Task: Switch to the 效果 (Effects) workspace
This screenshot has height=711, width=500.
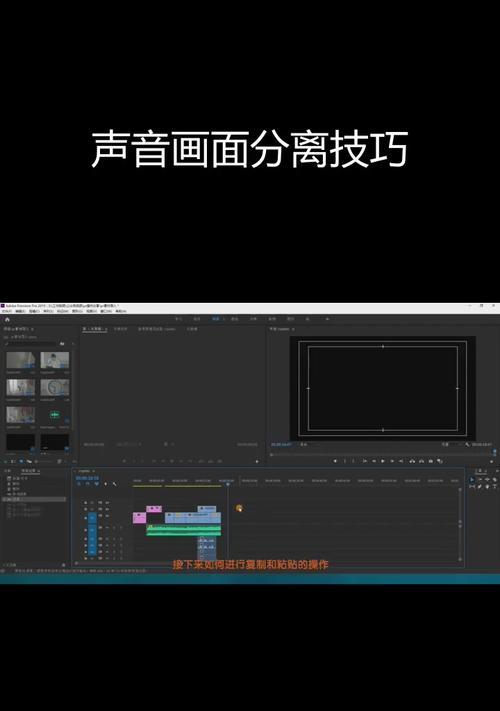Action: pos(253,319)
